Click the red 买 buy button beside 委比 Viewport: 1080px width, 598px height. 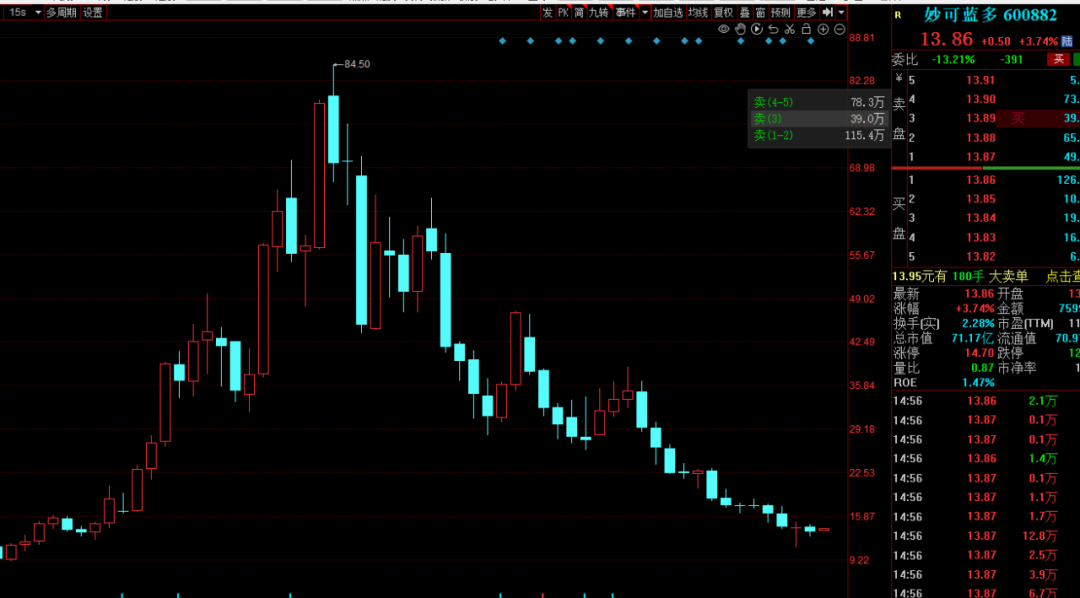click(x=1057, y=59)
